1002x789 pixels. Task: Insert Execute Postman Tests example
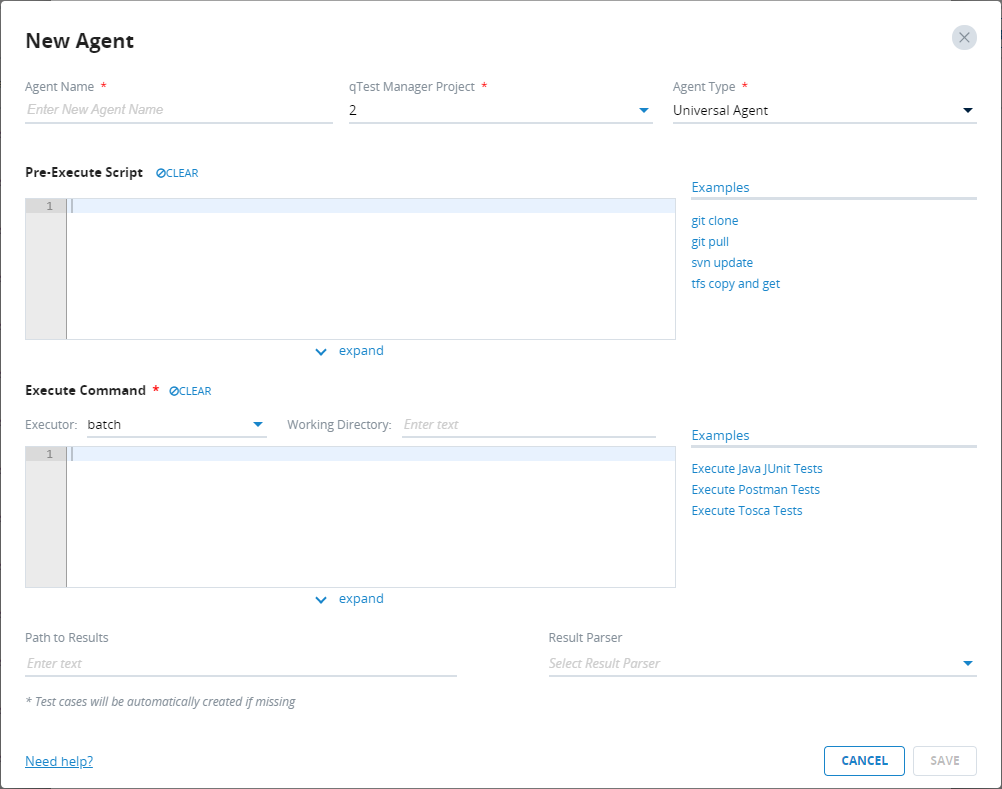coord(755,490)
